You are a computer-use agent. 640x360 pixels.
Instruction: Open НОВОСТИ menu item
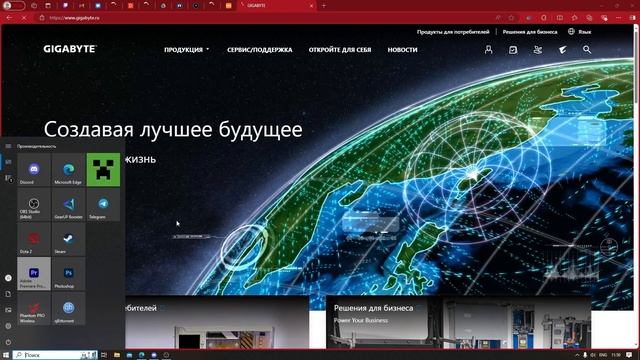402,50
